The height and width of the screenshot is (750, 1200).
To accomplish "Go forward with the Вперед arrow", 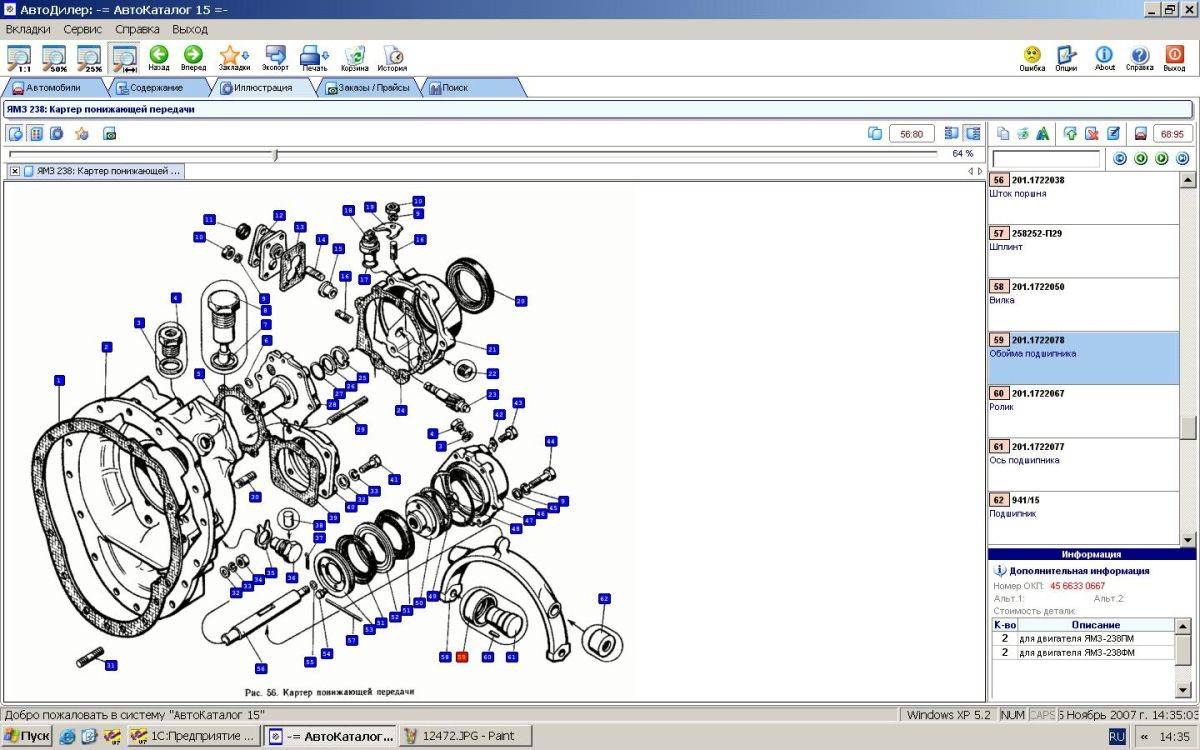I will click(x=193, y=58).
